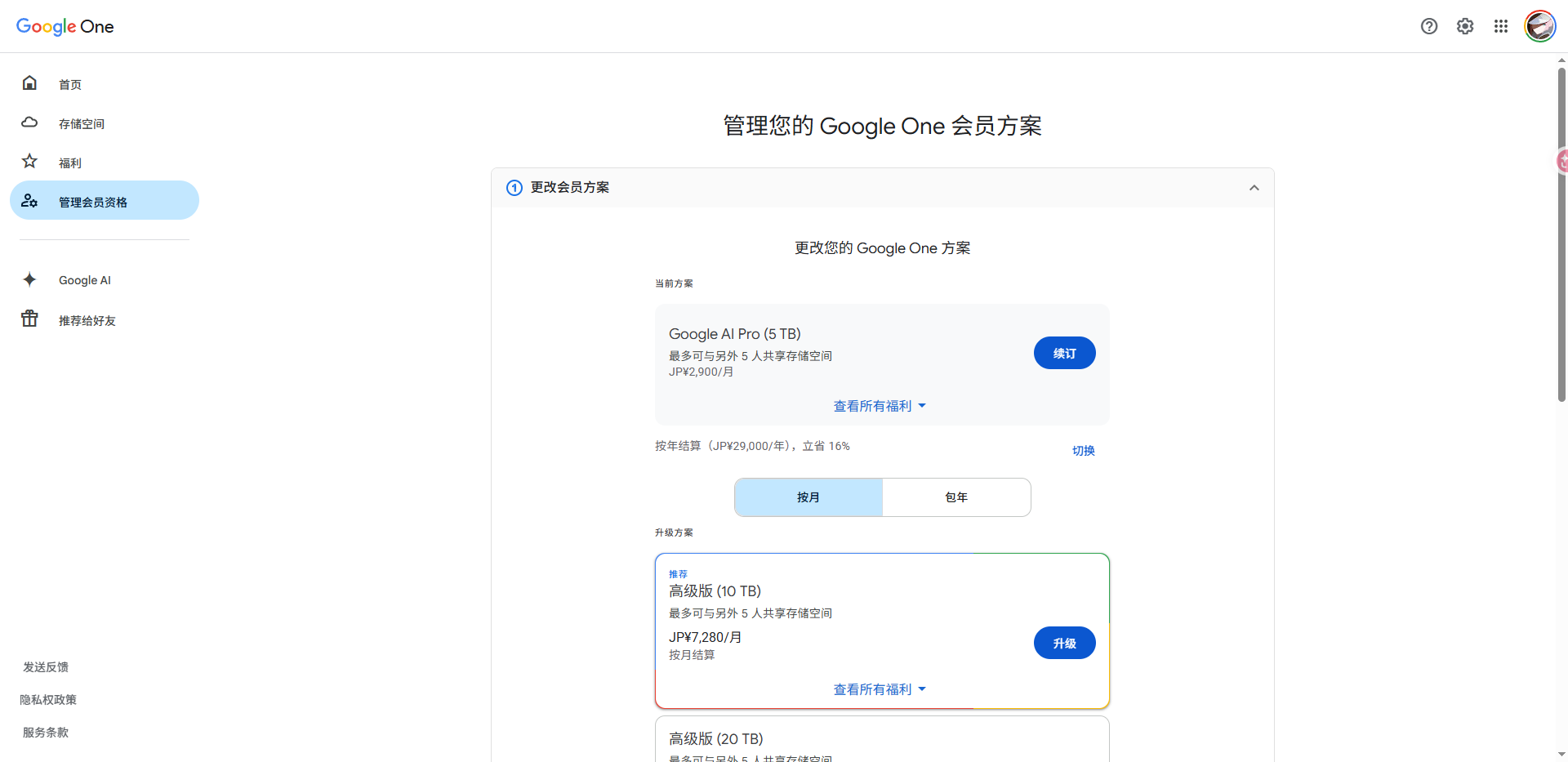Click the 续订 button

(1065, 353)
